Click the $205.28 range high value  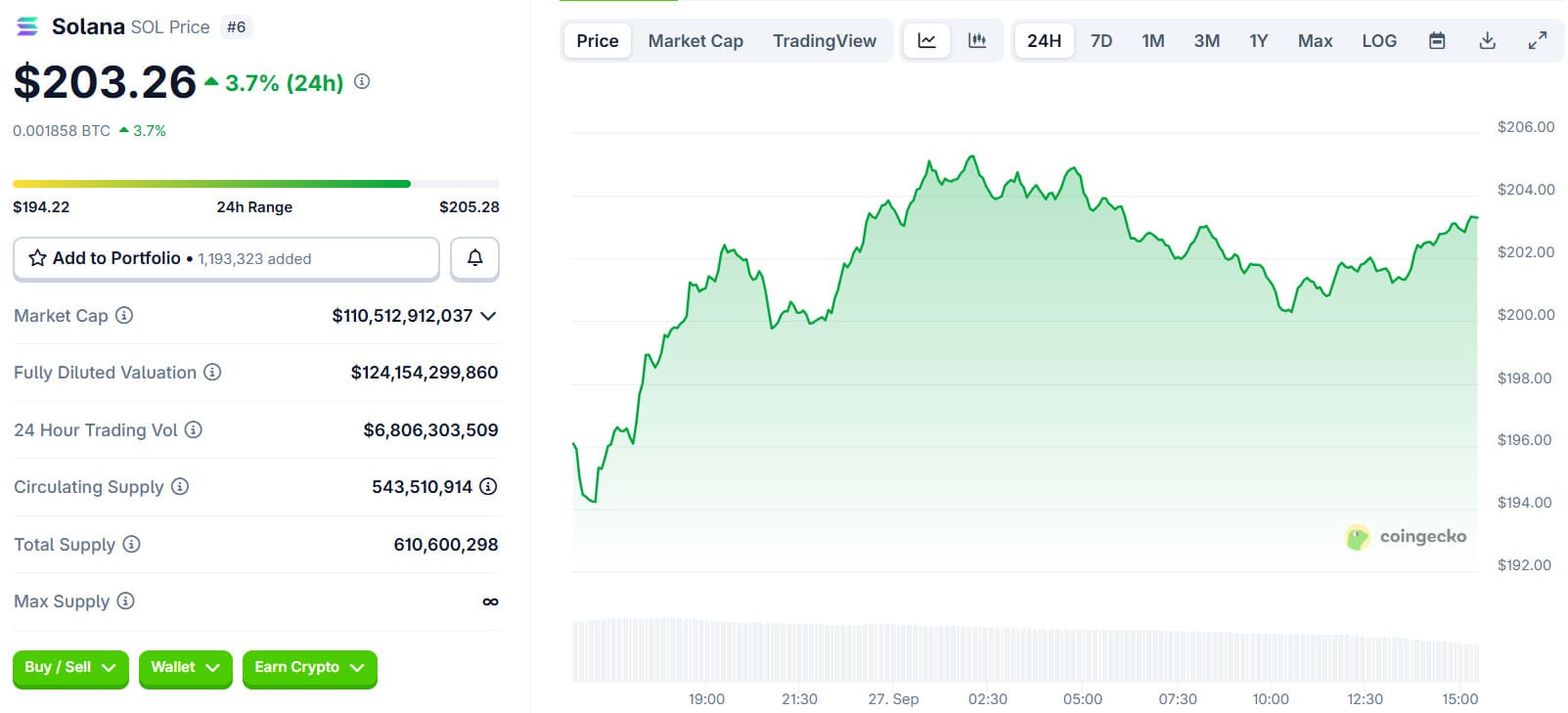pos(470,207)
